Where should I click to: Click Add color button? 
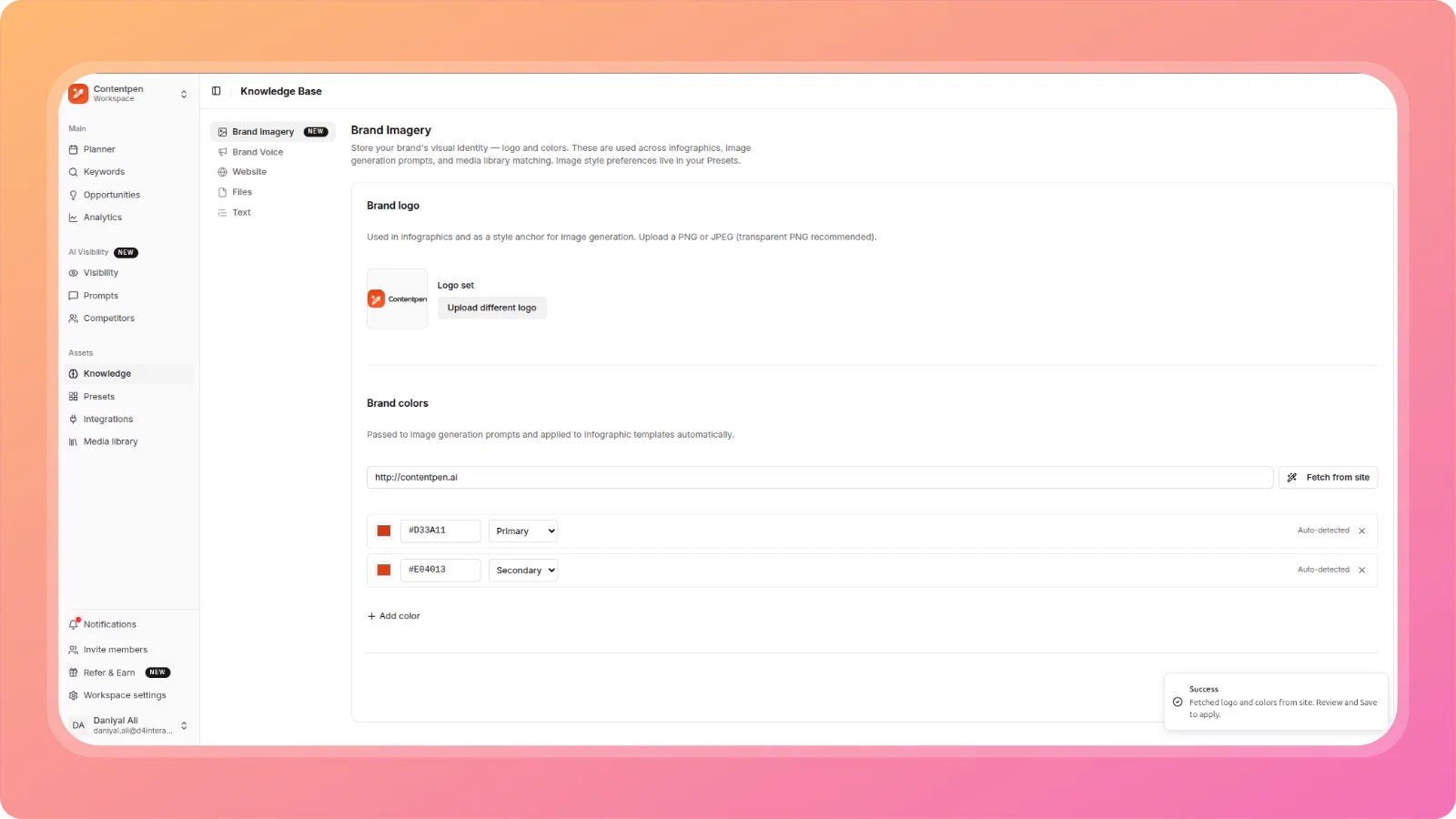tap(394, 616)
